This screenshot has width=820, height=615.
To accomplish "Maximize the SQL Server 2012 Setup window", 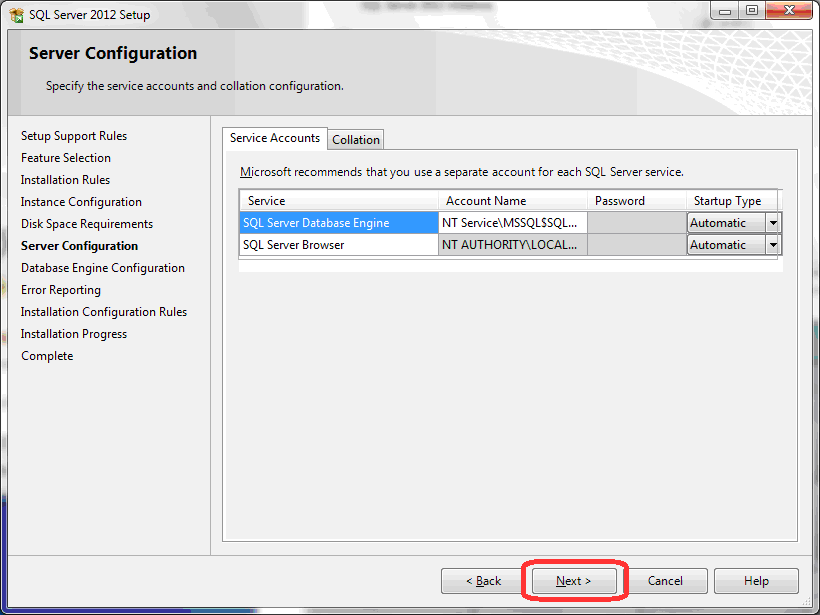I will click(751, 10).
